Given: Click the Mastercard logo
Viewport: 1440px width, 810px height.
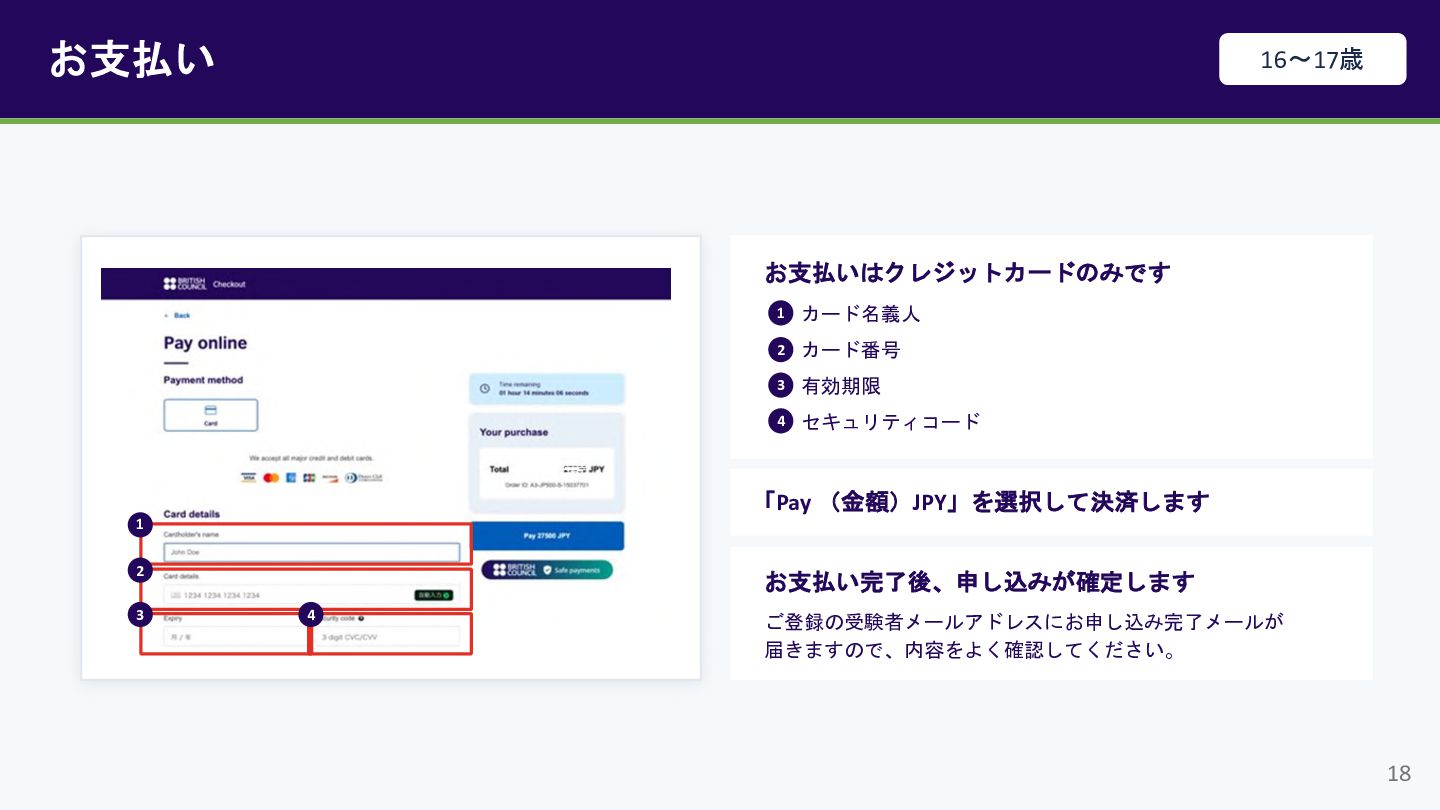Looking at the screenshot, I should 270,478.
